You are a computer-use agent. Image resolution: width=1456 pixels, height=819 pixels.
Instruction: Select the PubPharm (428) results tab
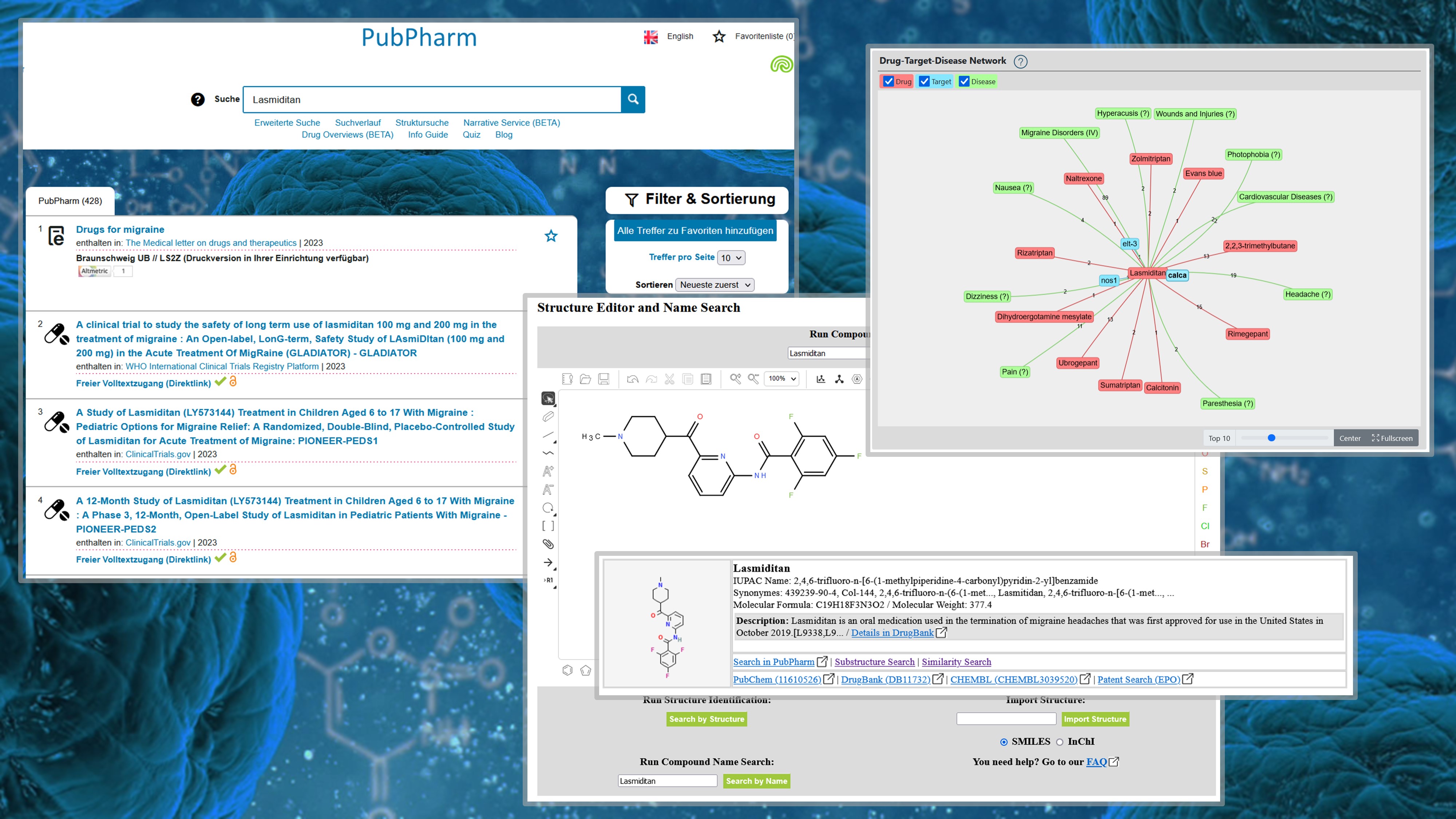(x=70, y=201)
